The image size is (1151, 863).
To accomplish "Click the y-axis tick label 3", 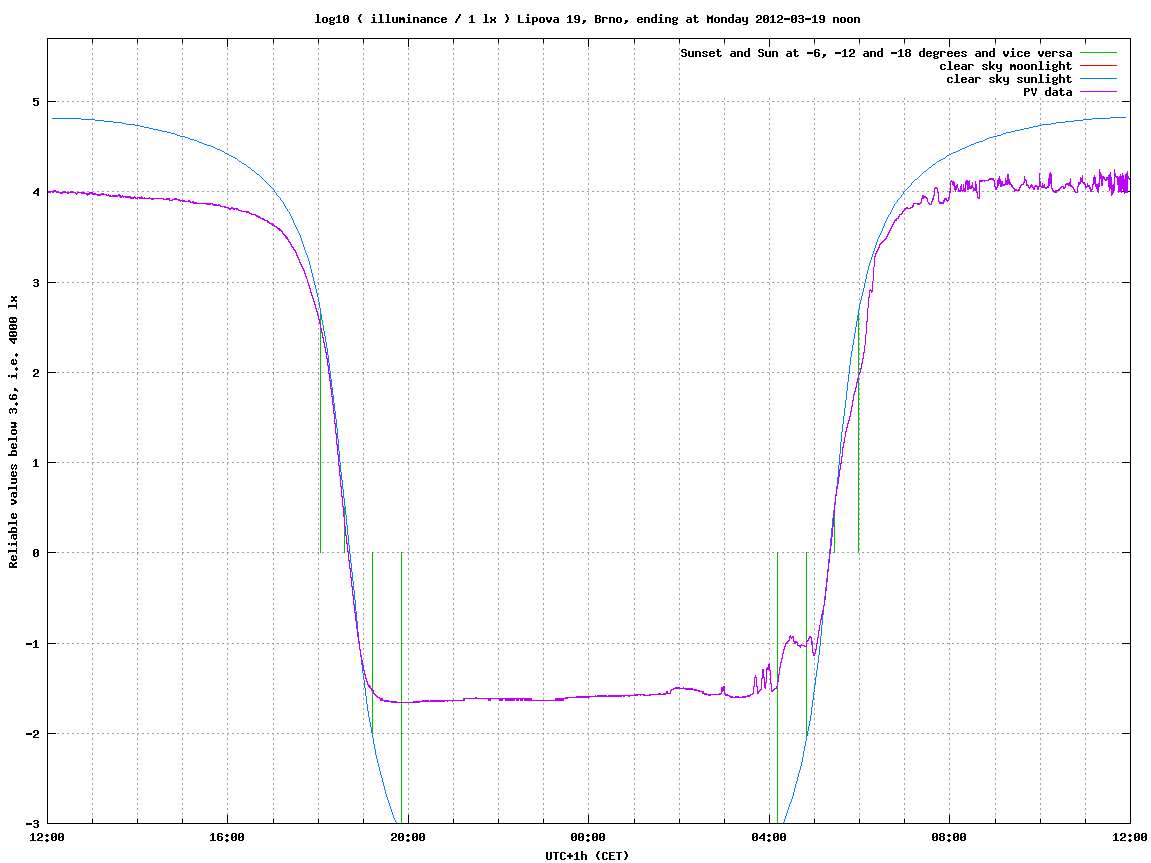I will click(x=35, y=283).
